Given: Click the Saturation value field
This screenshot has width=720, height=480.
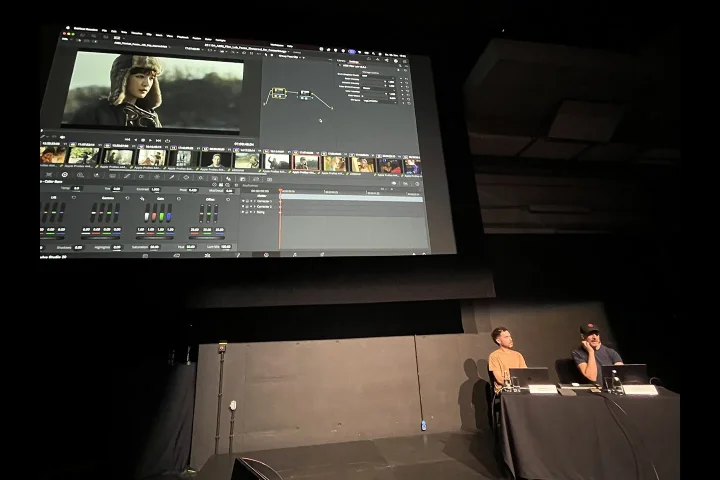Looking at the screenshot, I should (154, 247).
